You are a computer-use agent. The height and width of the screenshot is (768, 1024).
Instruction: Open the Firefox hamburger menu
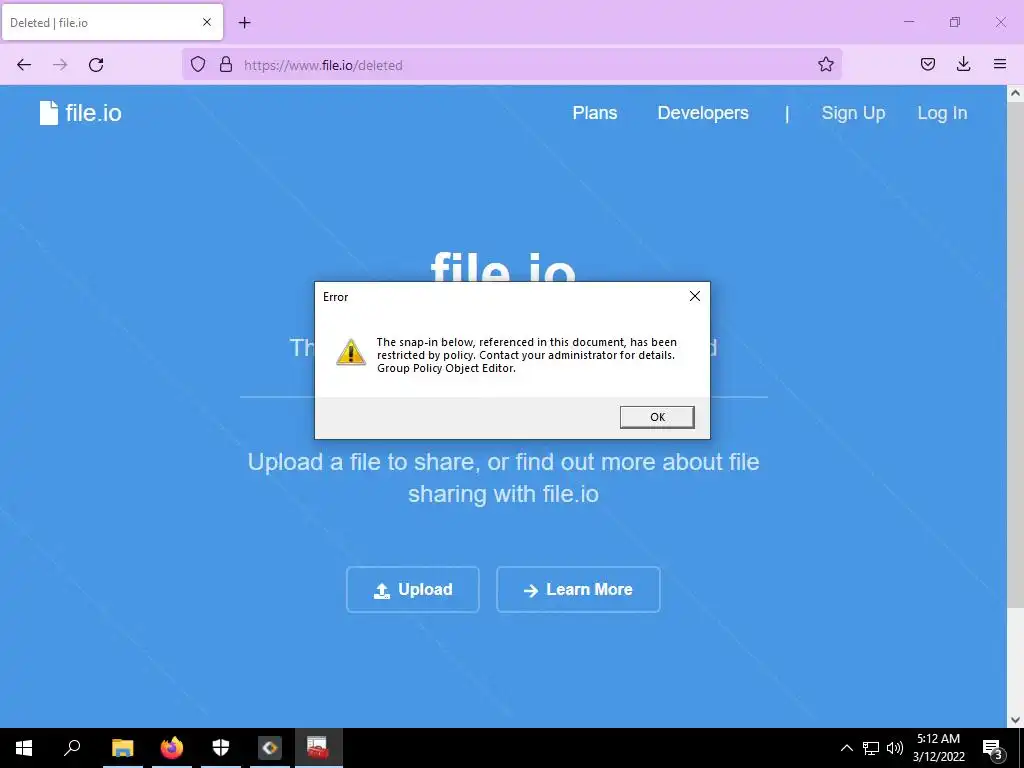coord(999,64)
